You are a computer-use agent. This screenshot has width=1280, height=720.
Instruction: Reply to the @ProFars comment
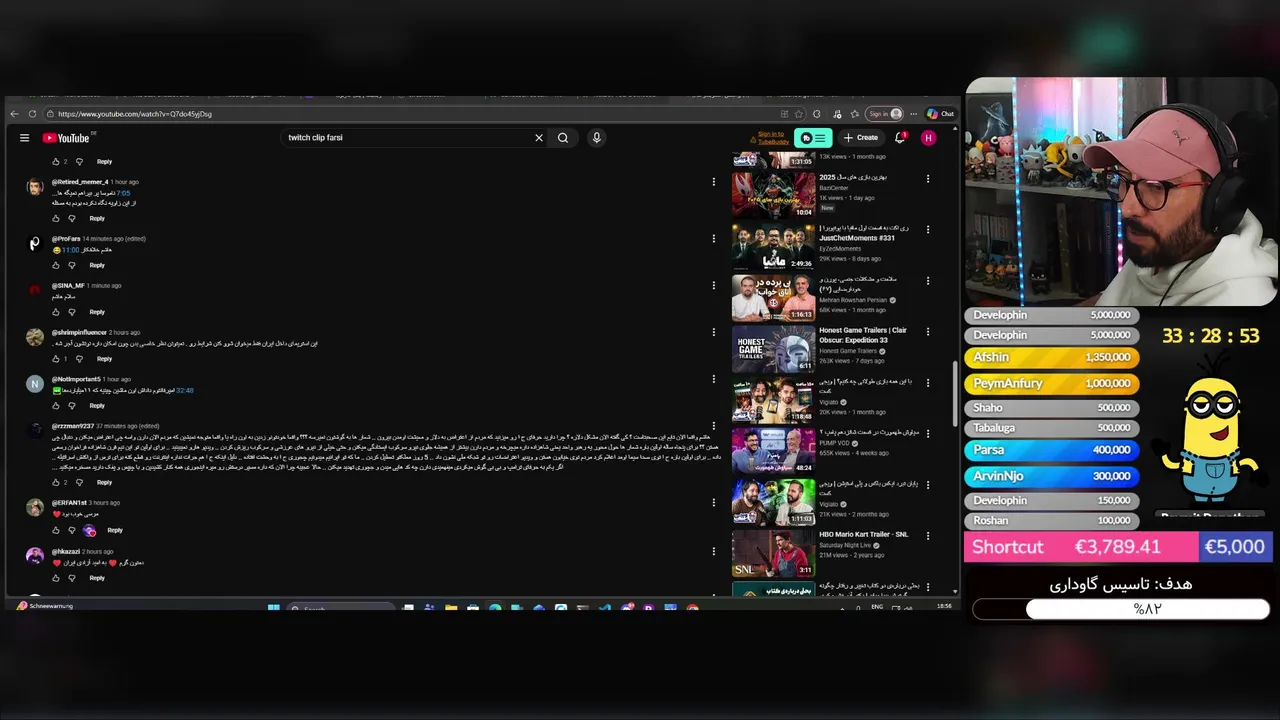point(97,265)
